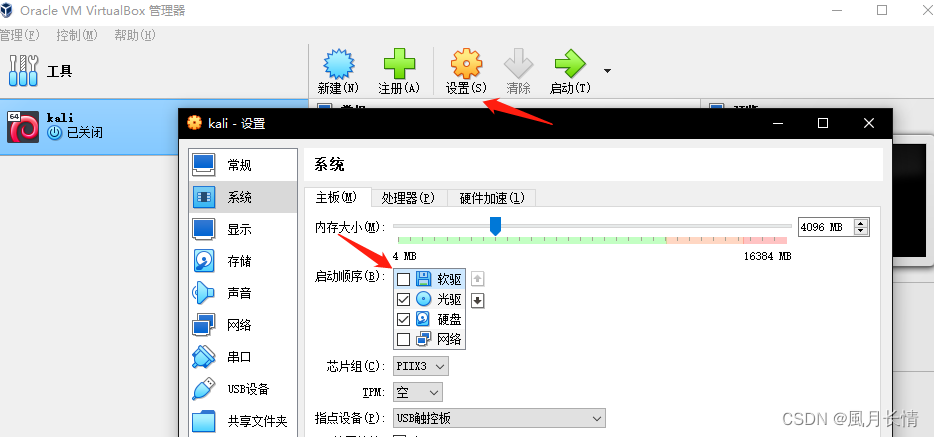Click the move-down arrow beside boot order
The height and width of the screenshot is (437, 934).
(x=477, y=301)
